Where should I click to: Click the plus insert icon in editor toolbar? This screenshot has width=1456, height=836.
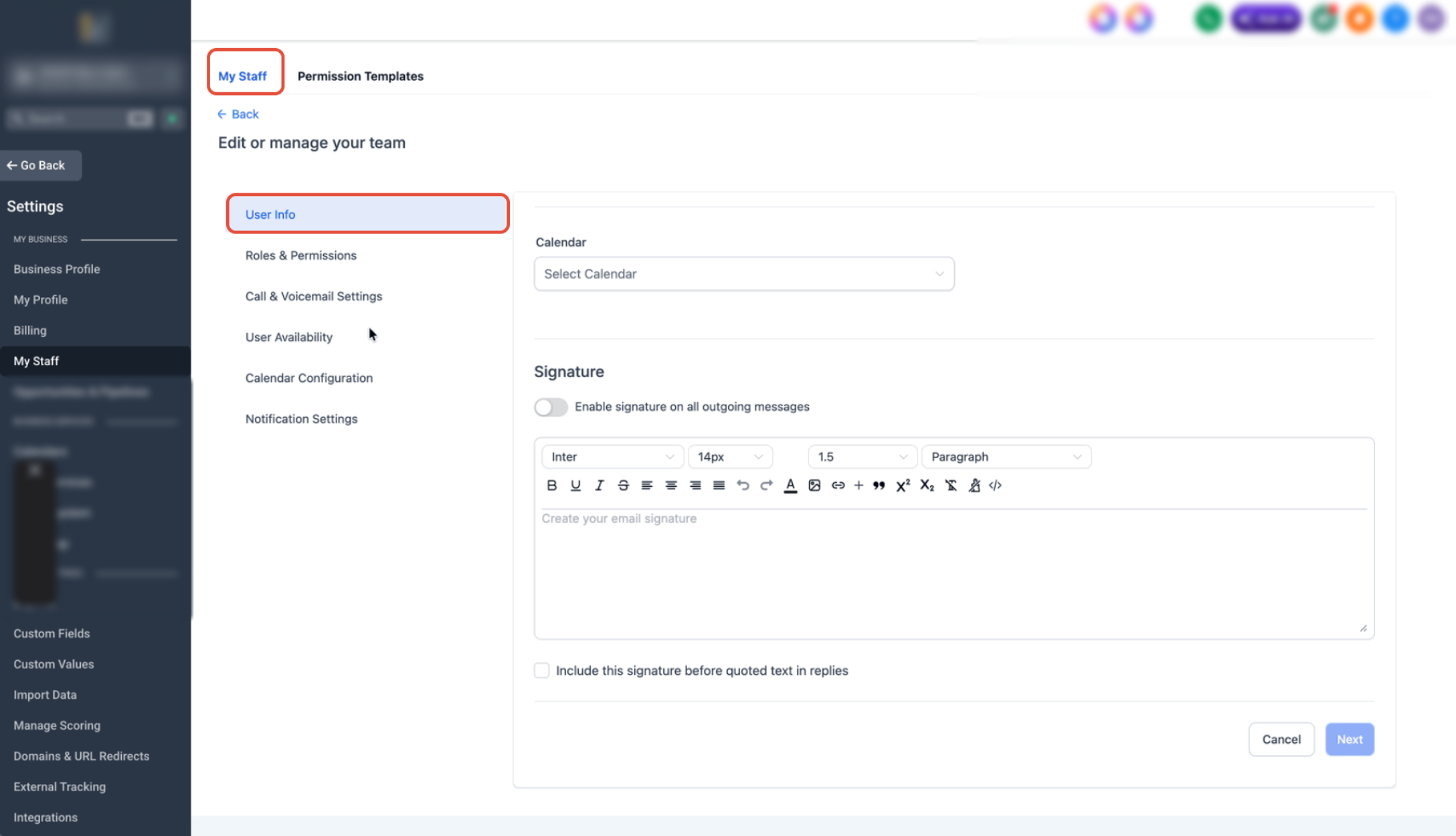tap(858, 486)
